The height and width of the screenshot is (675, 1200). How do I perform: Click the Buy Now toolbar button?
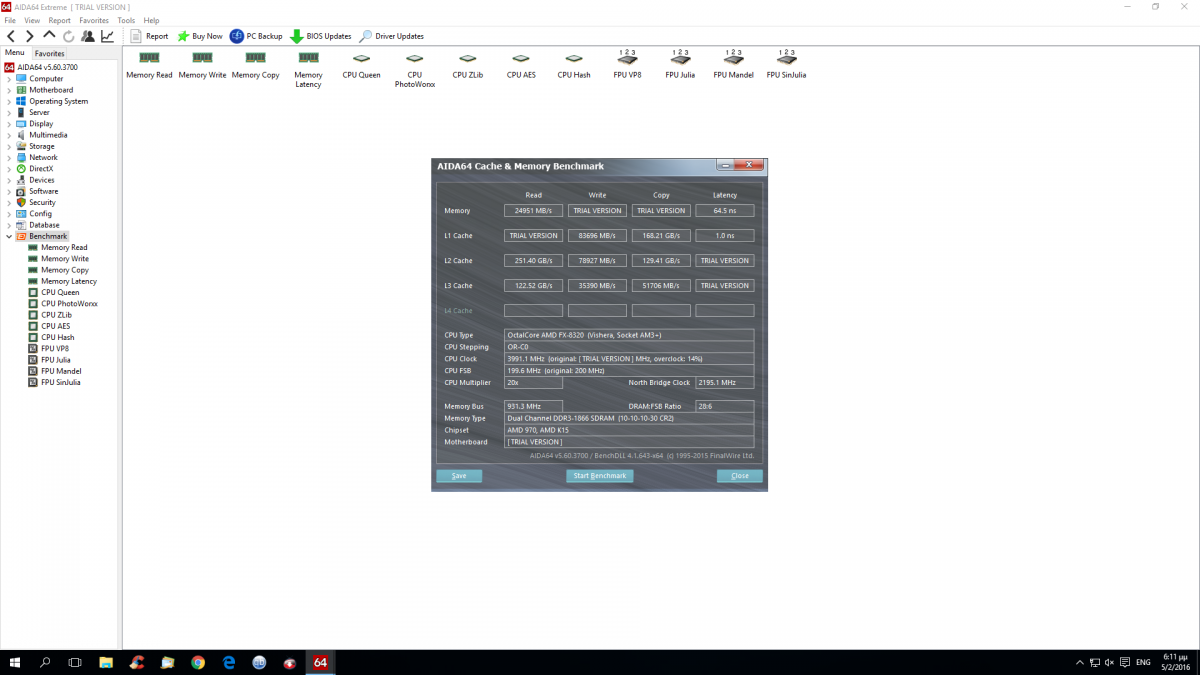coord(200,36)
